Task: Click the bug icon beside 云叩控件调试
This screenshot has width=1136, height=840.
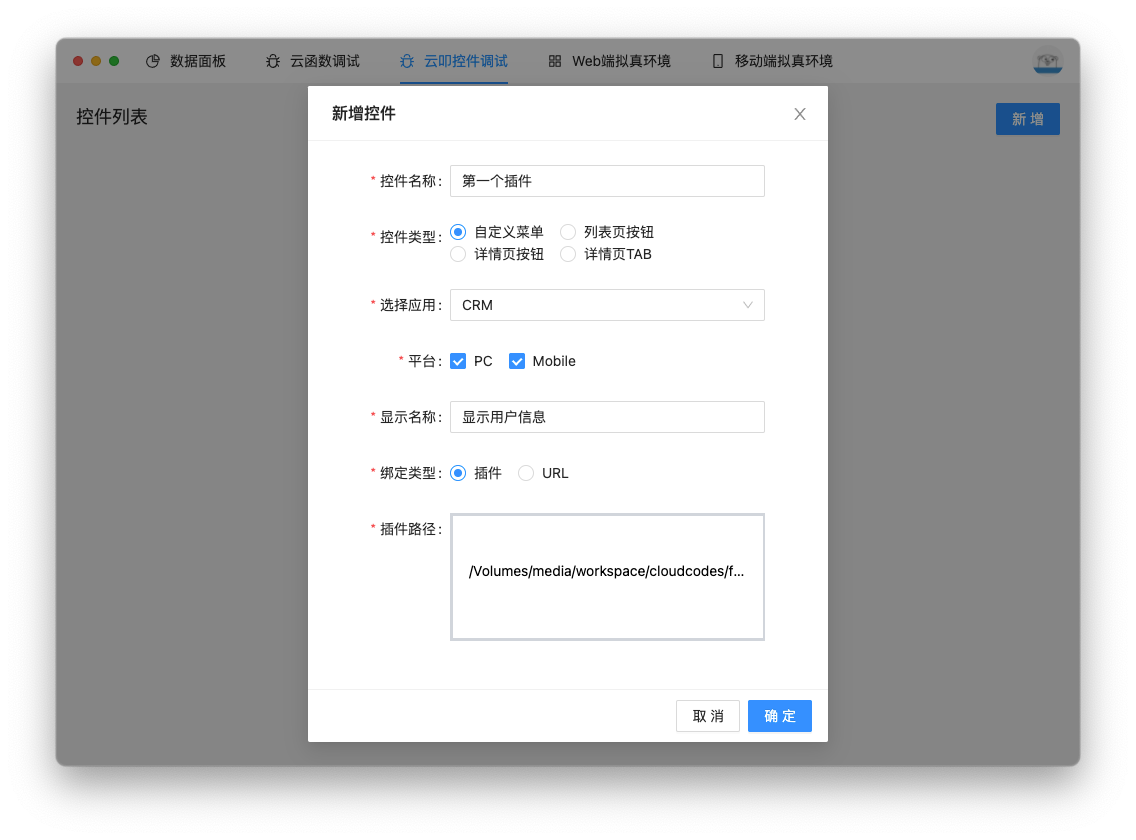Action: (x=407, y=61)
